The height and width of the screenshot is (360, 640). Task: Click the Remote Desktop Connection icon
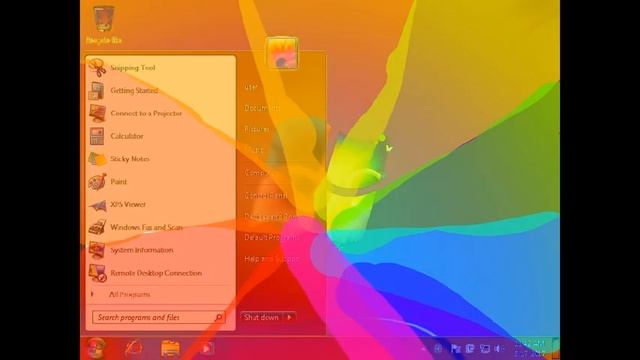coord(98,273)
